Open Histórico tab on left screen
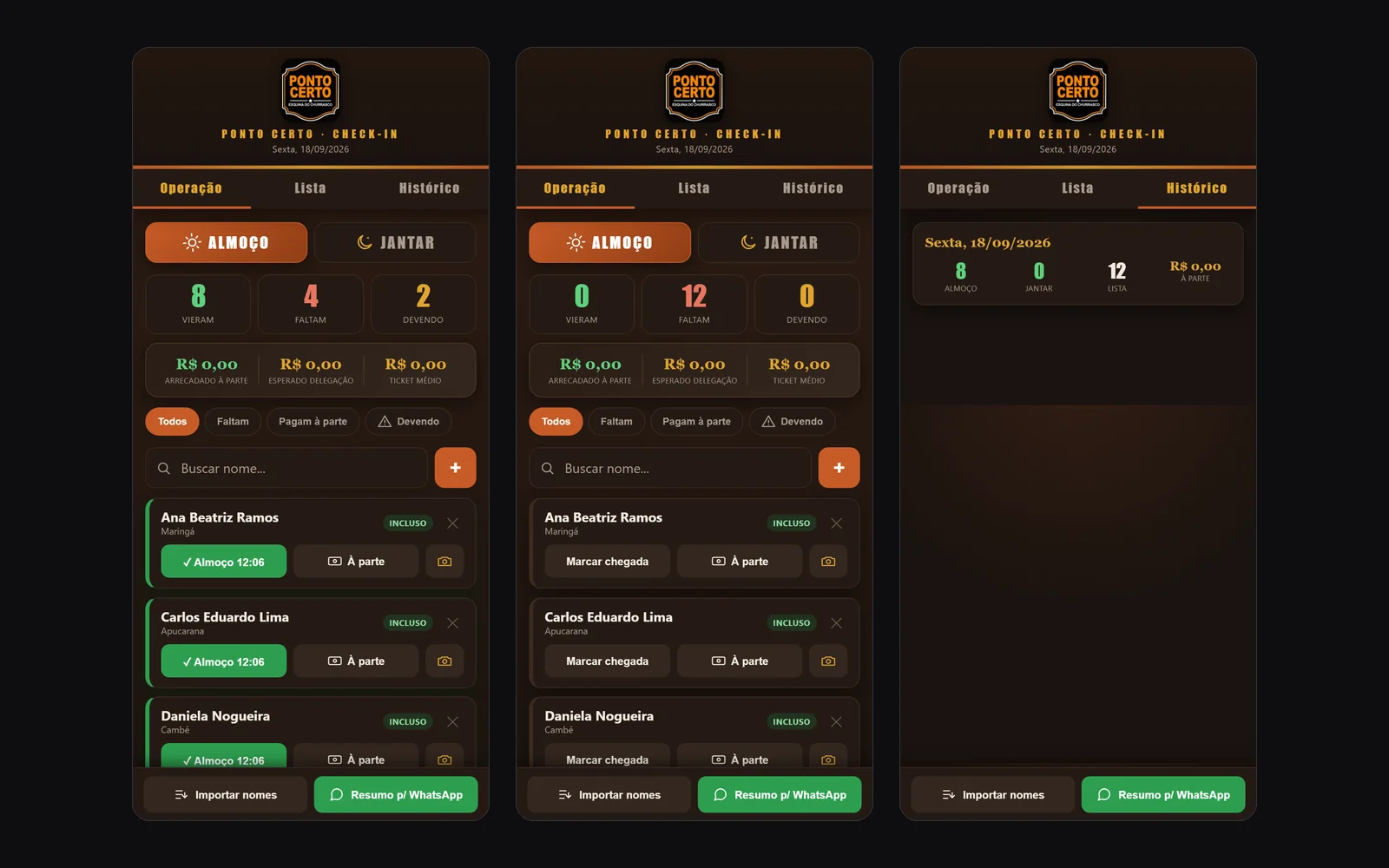This screenshot has height=868, width=1389. [x=429, y=188]
